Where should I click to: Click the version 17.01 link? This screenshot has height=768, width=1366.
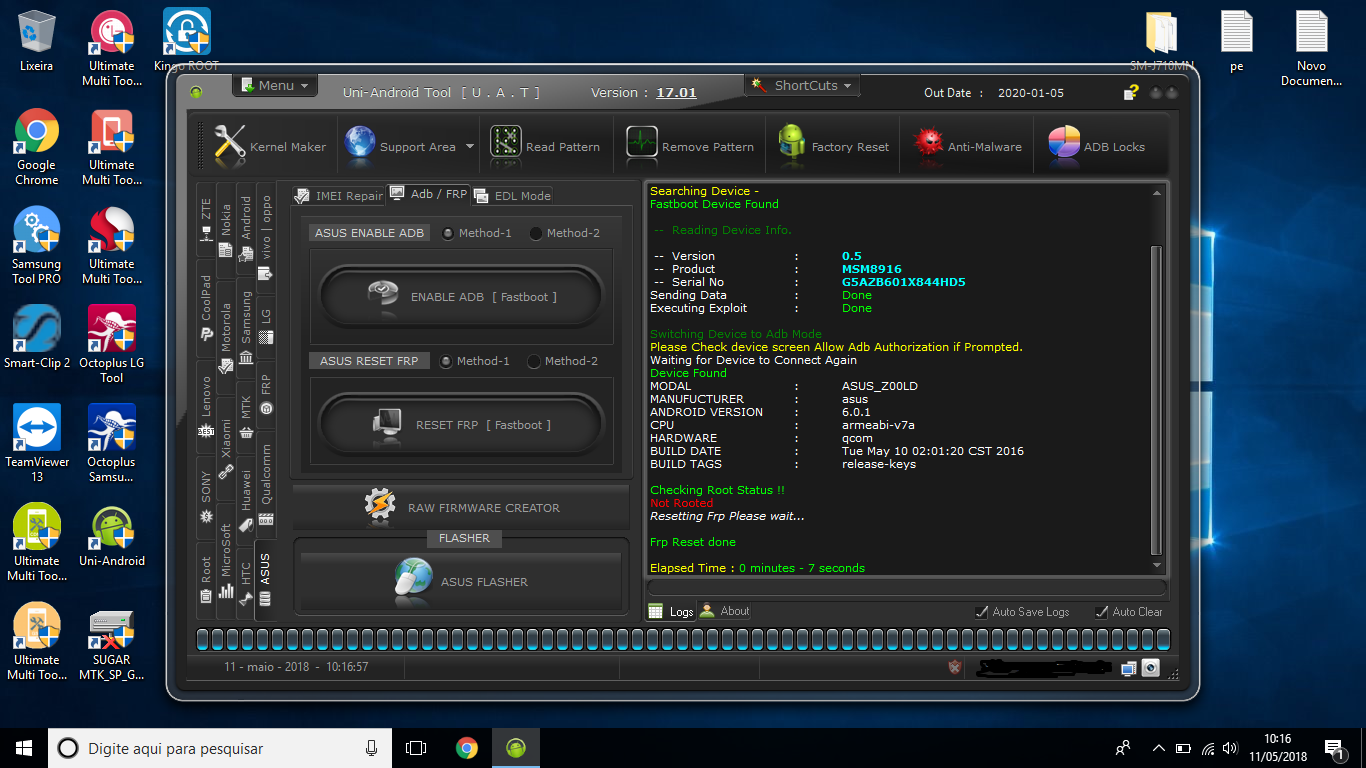pyautogui.click(x=676, y=93)
